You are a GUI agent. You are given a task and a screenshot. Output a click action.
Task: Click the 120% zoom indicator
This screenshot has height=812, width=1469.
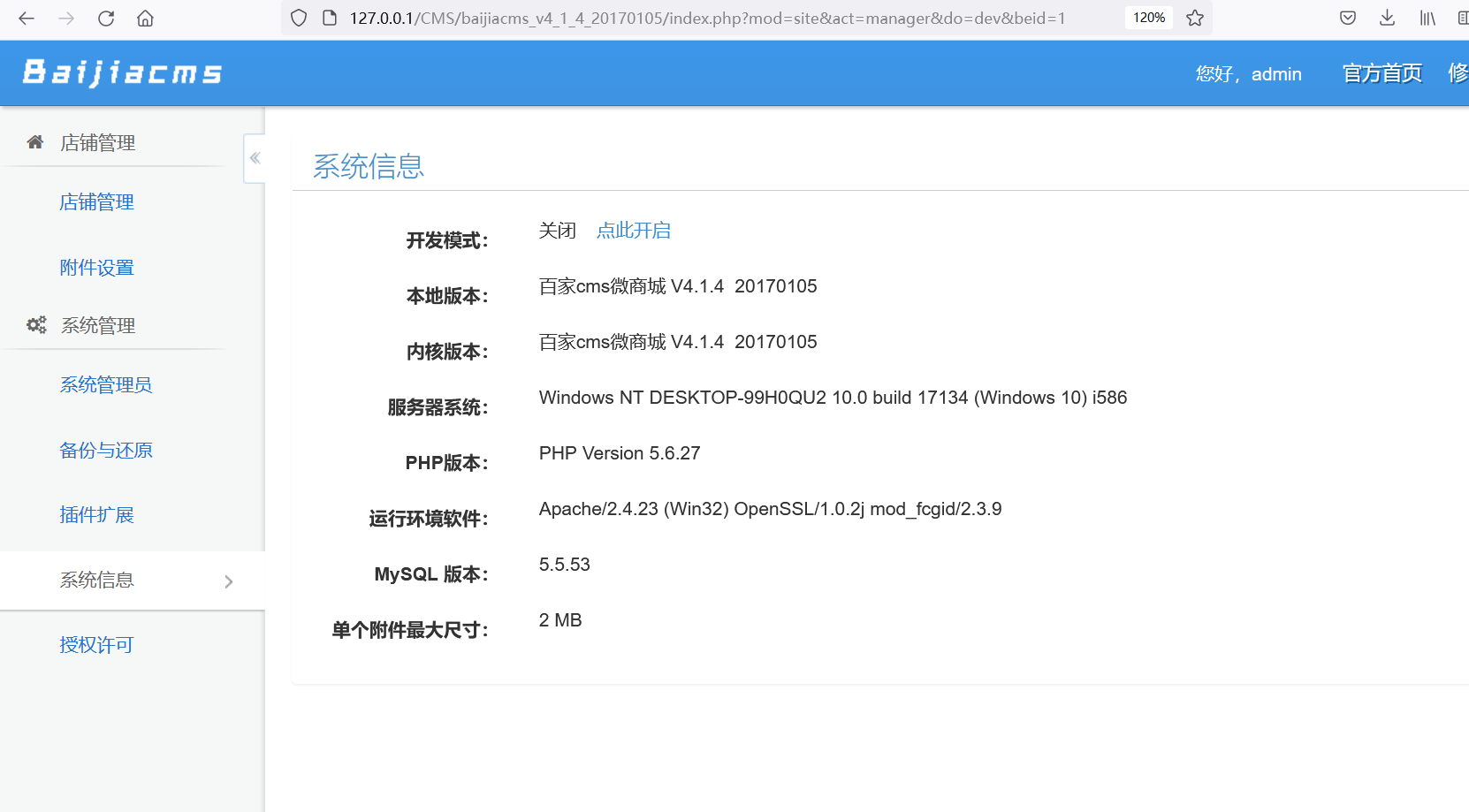[x=1147, y=17]
